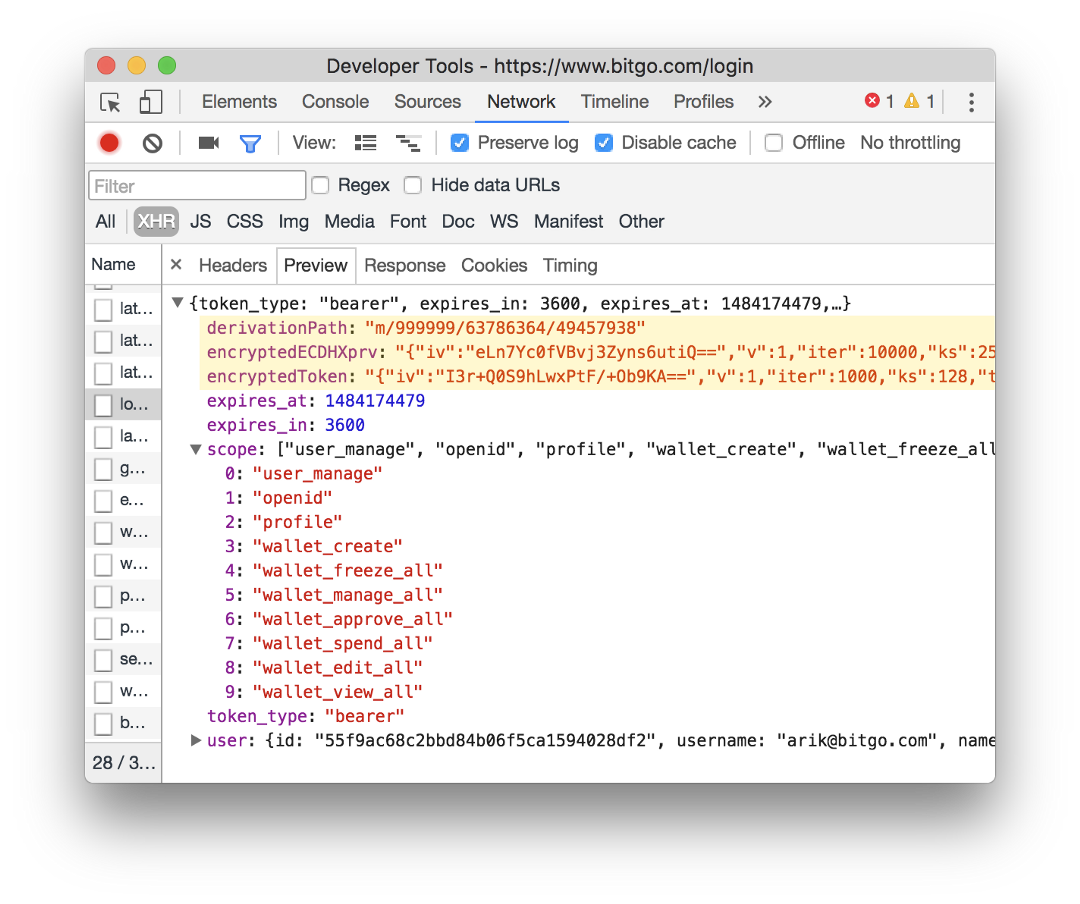Image resolution: width=1080 pixels, height=904 pixels.
Task: Filter requests by Font
Action: click(408, 221)
